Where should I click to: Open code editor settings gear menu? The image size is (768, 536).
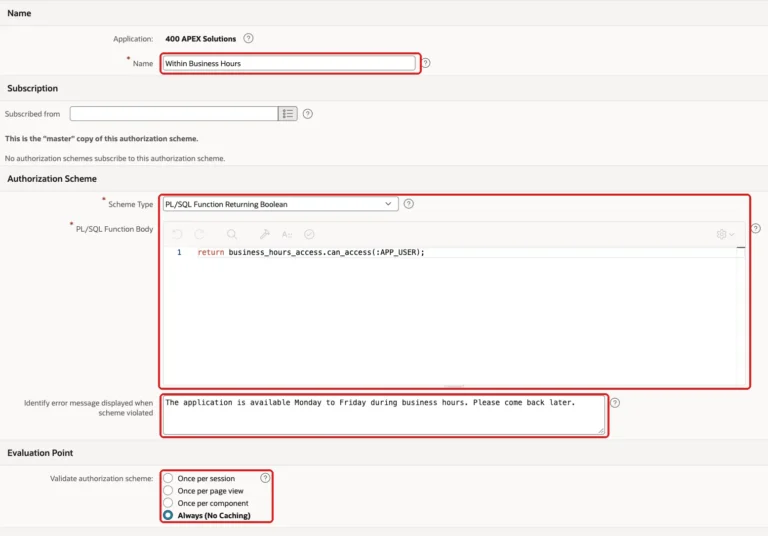(x=725, y=234)
